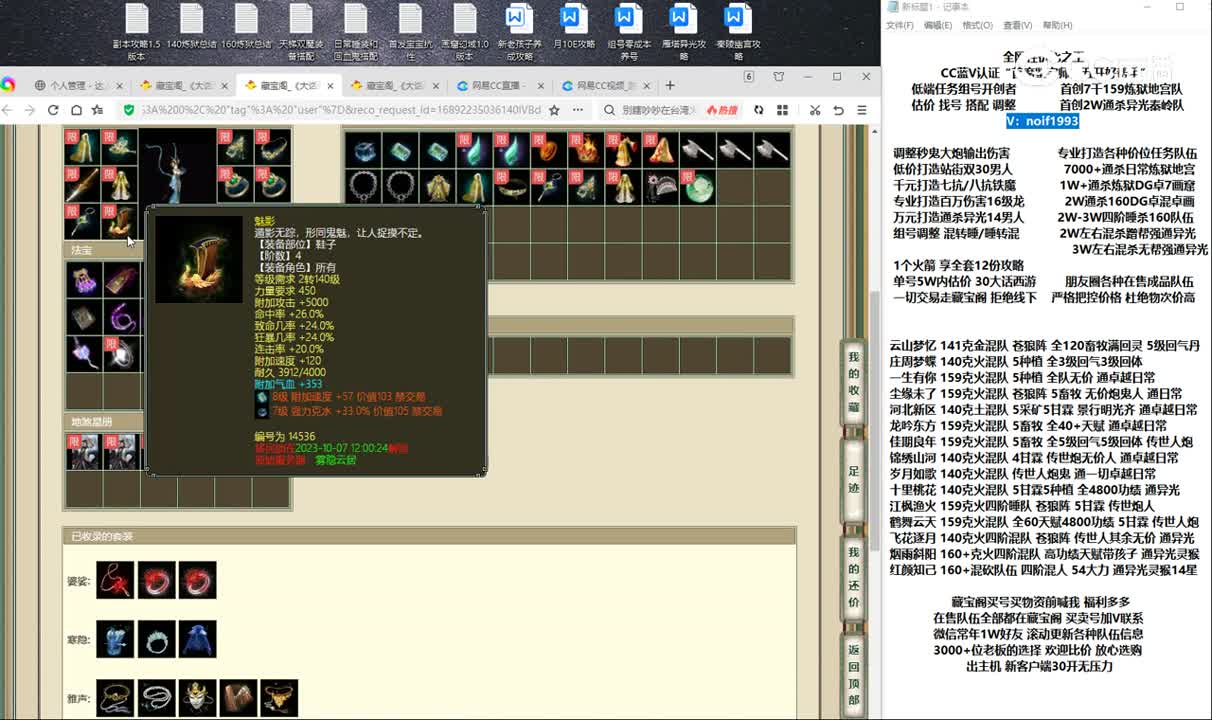Open desktop file 副本攻略1.5版本
1212x720 pixels.
pos(137,31)
